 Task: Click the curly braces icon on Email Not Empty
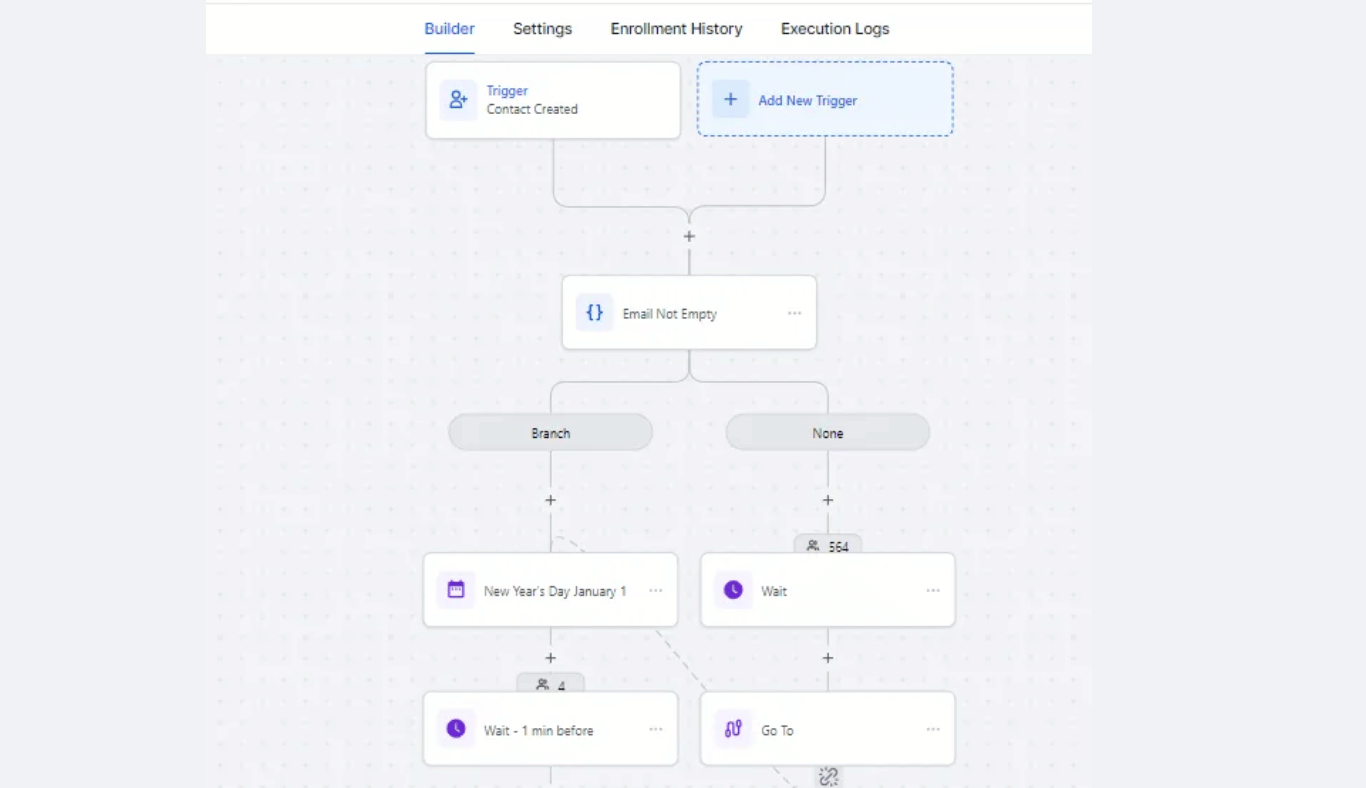595,313
